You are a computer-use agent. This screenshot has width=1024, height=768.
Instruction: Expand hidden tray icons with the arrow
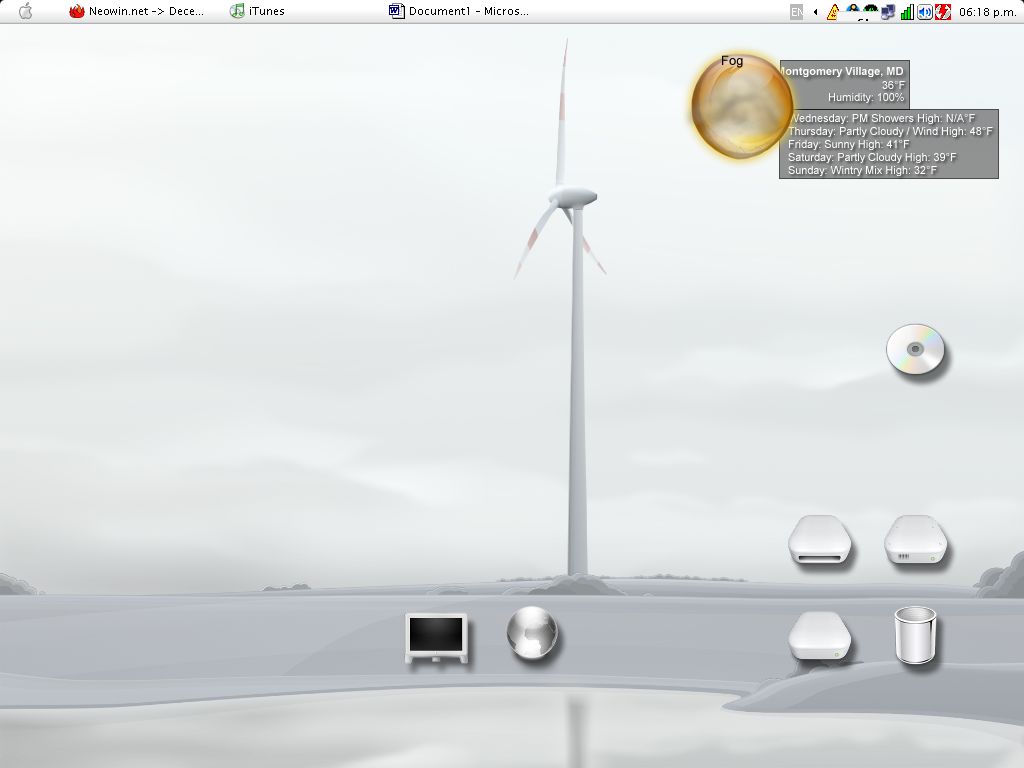pos(815,12)
